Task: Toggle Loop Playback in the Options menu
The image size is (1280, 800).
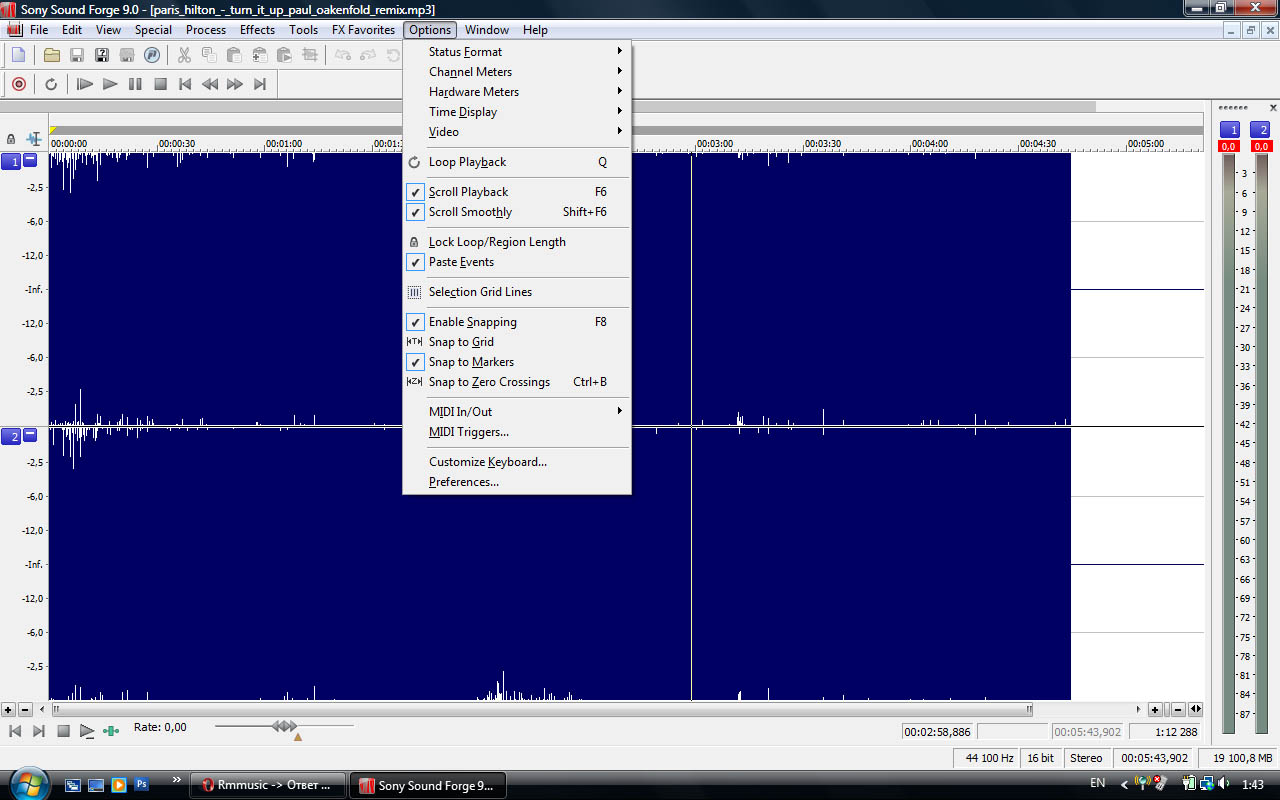Action: 517,162
